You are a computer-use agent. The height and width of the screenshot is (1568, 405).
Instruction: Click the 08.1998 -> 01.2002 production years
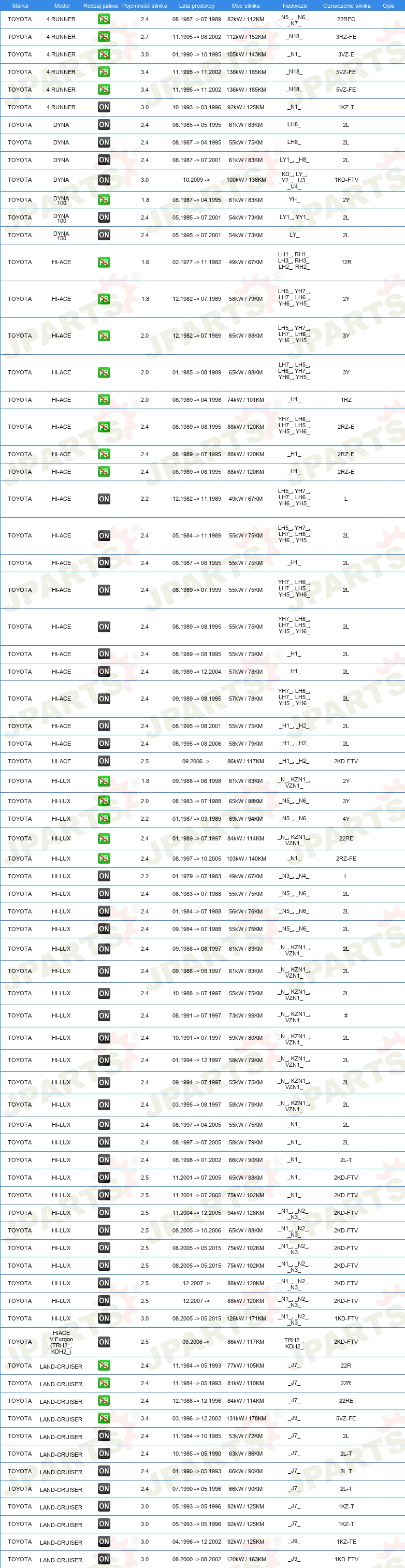pyautogui.click(x=197, y=1160)
